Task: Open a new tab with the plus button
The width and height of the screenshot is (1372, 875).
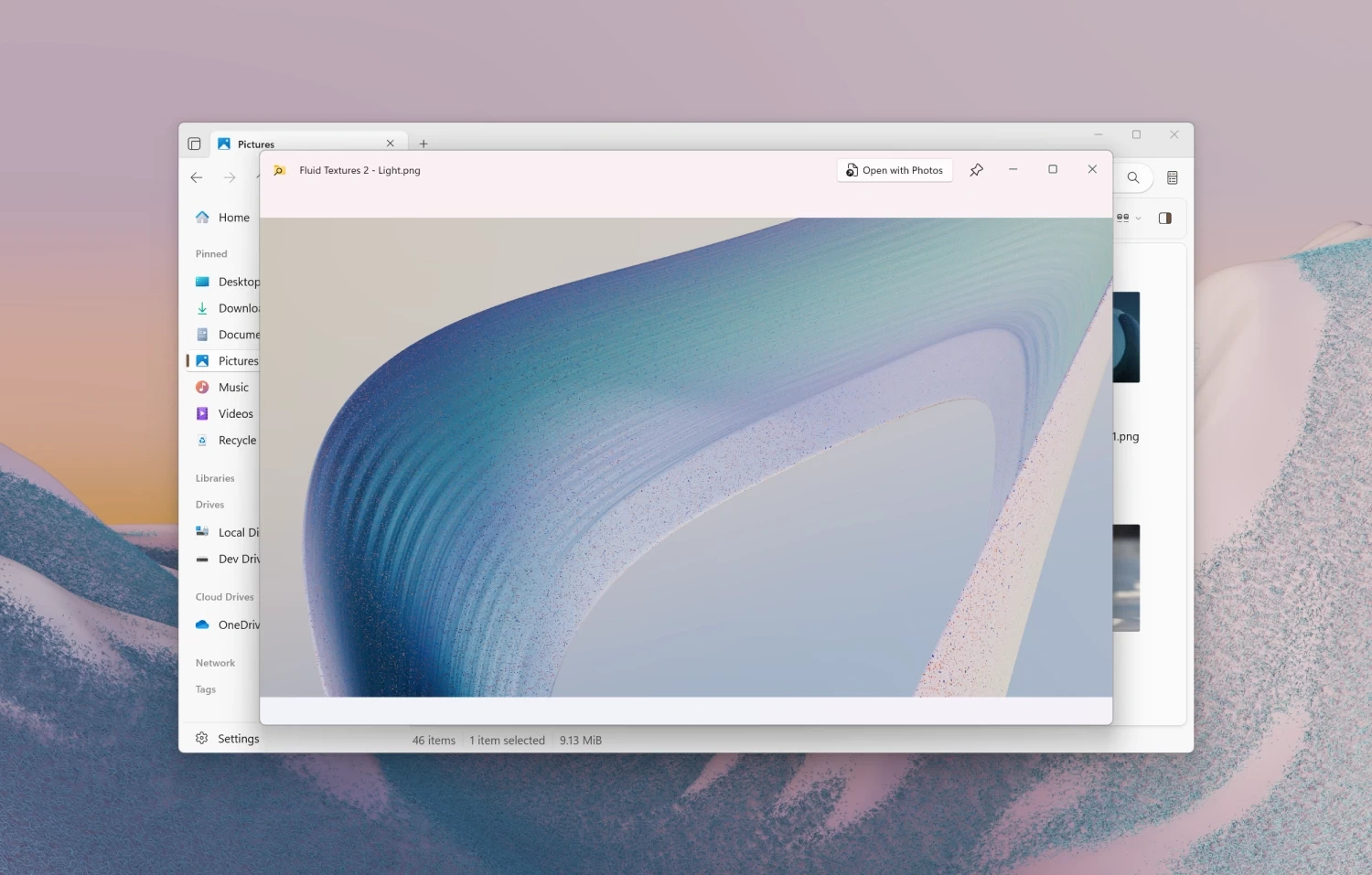Action: tap(423, 144)
